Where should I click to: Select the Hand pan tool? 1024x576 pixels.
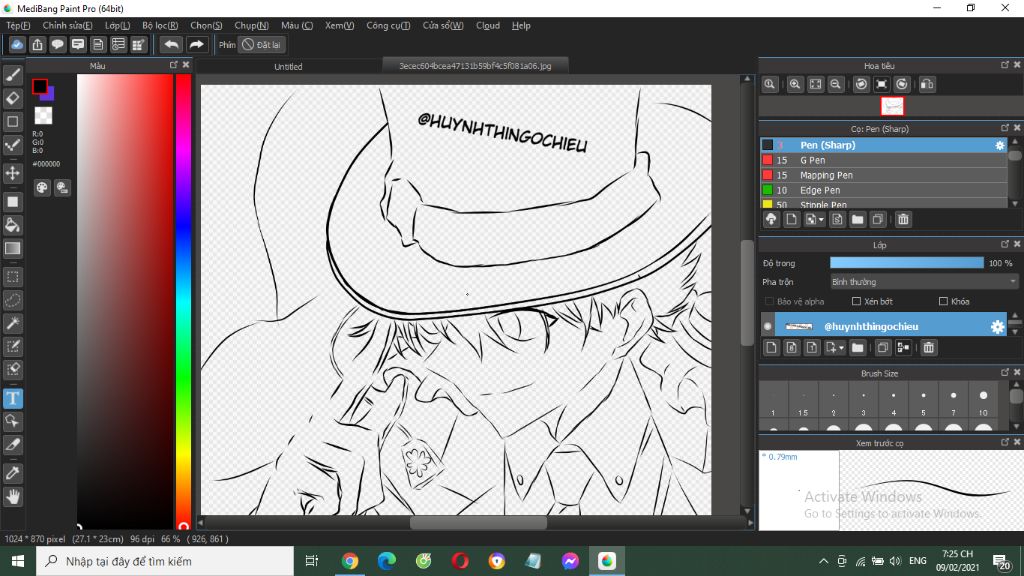[13, 497]
